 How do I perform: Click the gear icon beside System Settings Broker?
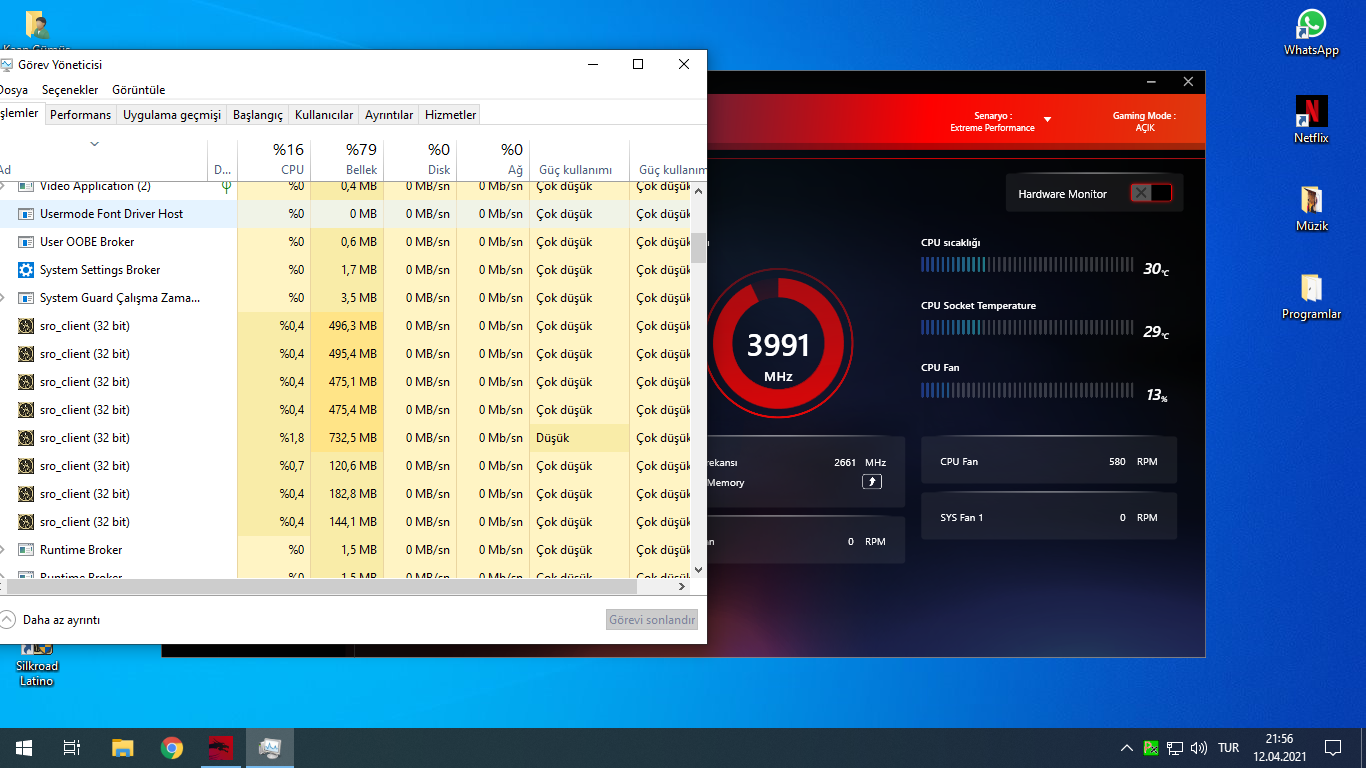pyautogui.click(x=26, y=270)
